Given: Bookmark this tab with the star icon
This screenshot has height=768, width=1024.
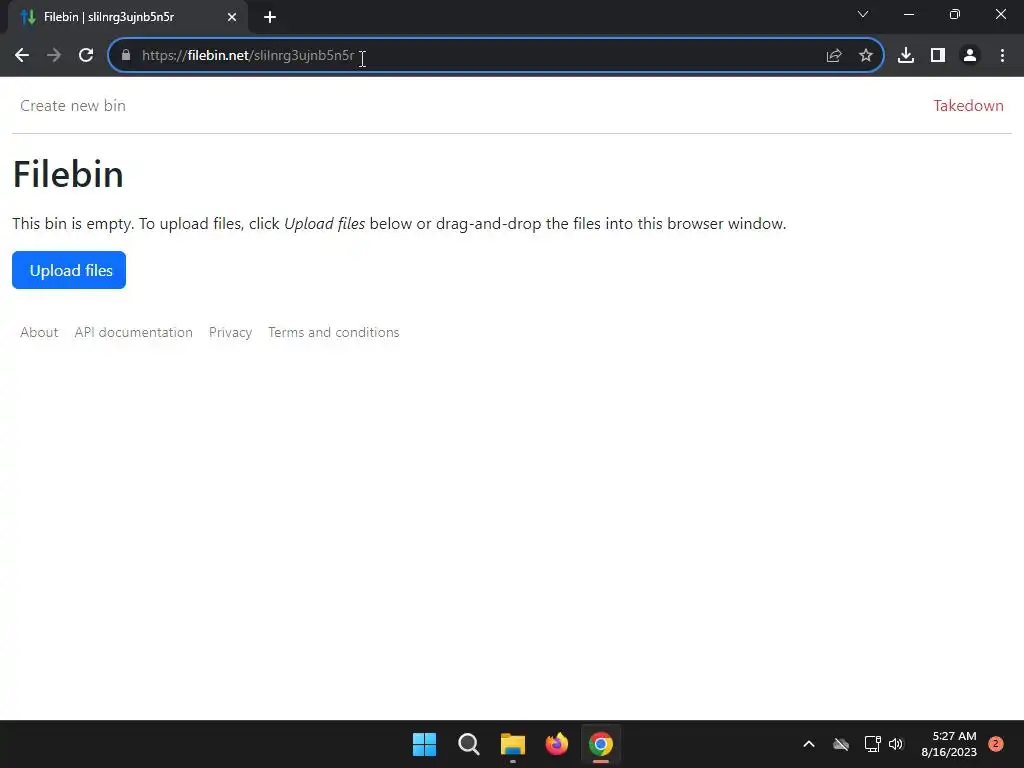Looking at the screenshot, I should [865, 56].
